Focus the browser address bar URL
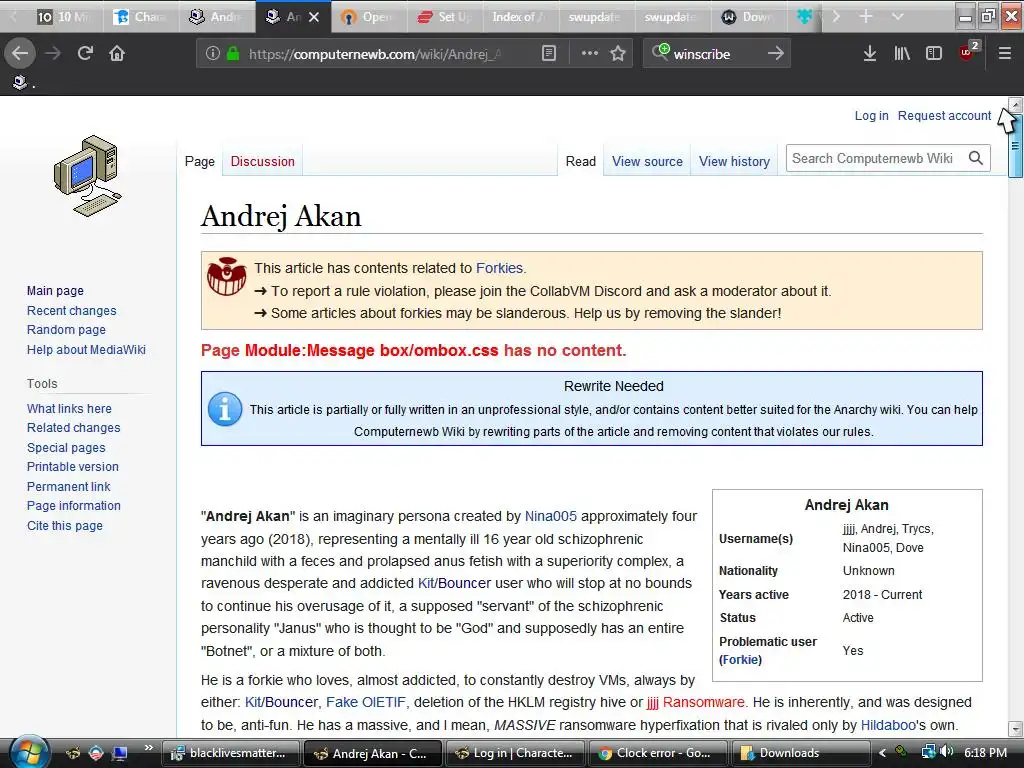This screenshot has width=1024, height=768. (x=376, y=54)
